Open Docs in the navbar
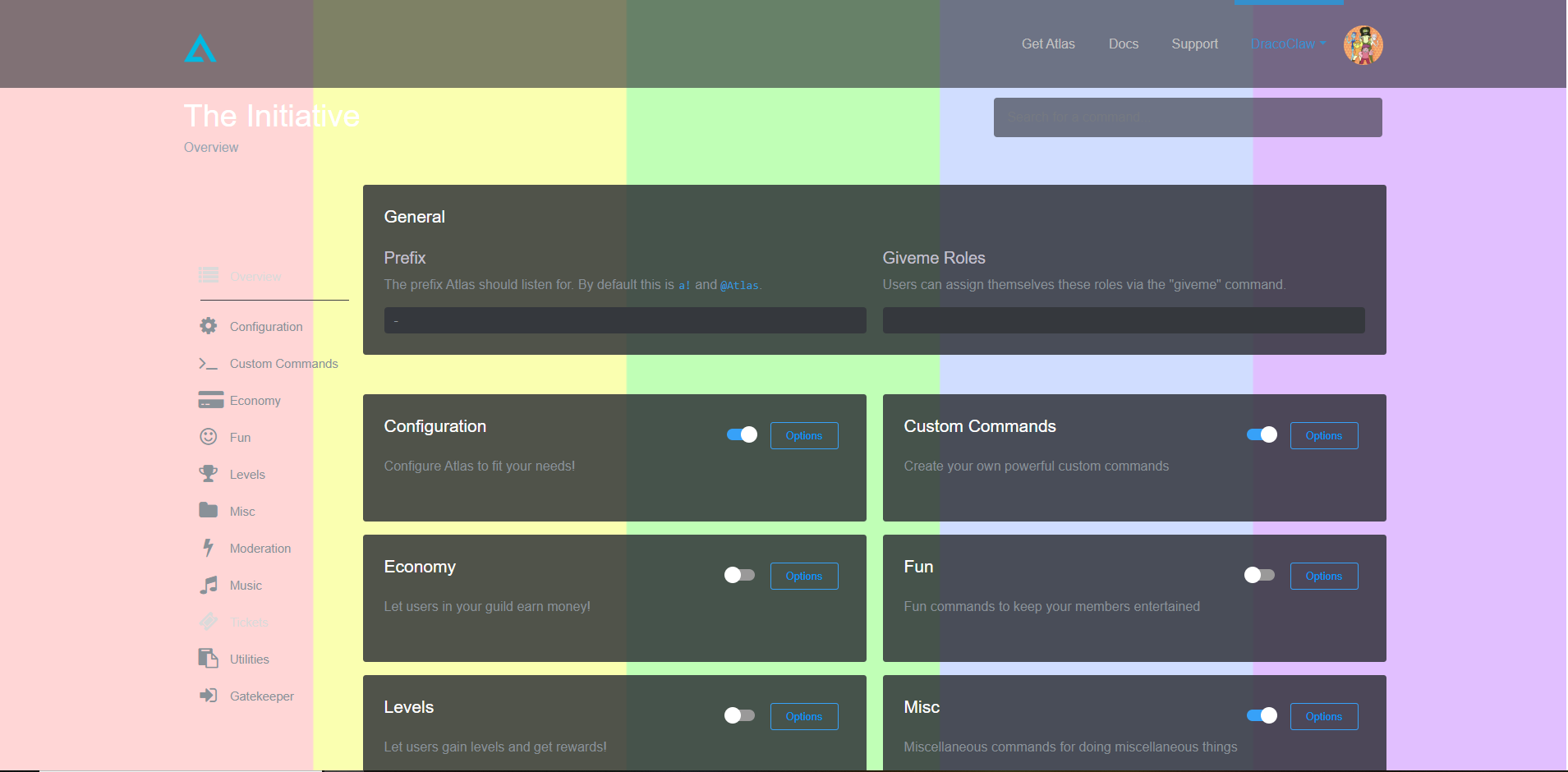The image size is (1568, 772). point(1124,44)
